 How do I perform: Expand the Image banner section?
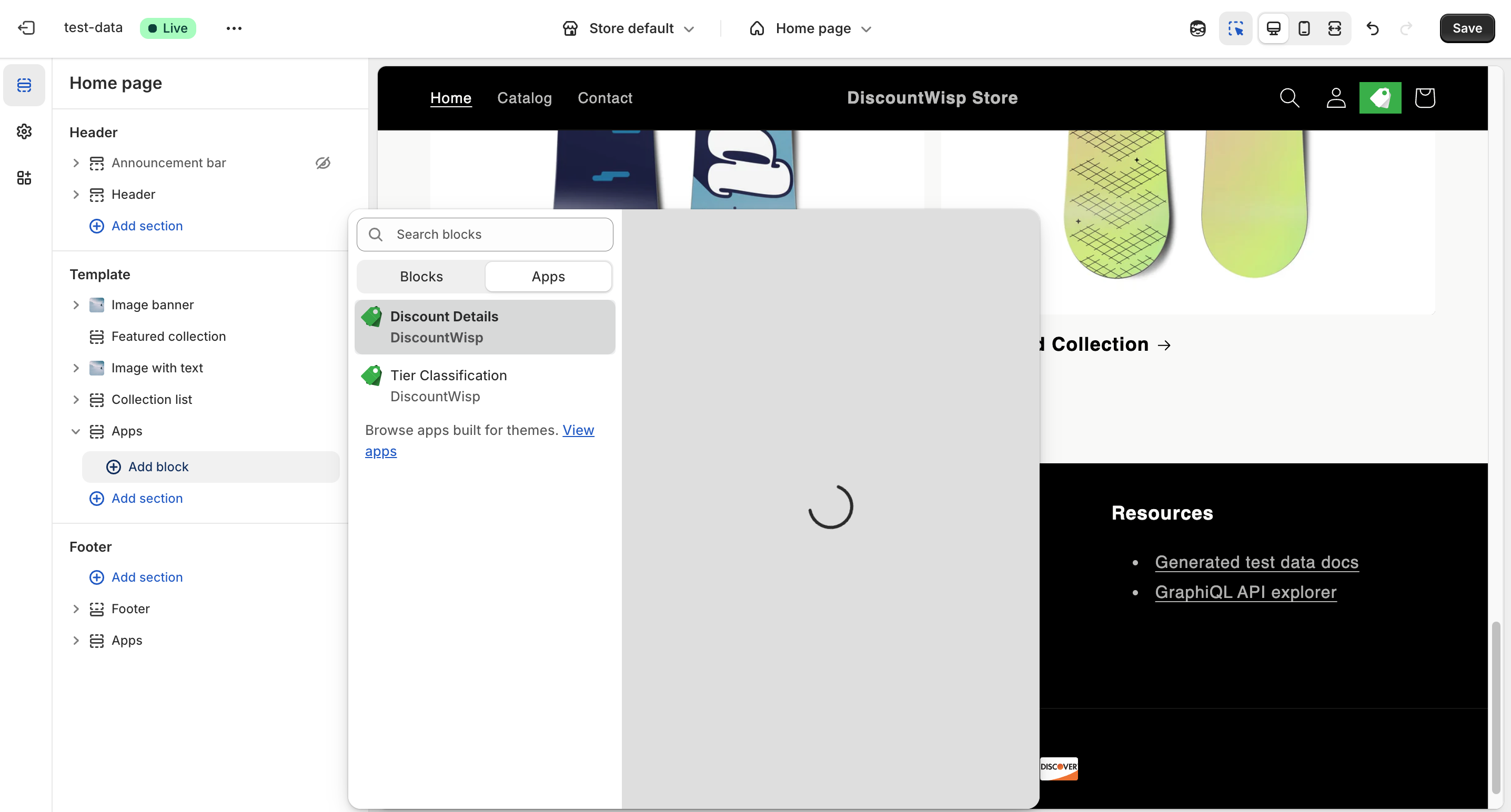click(76, 305)
